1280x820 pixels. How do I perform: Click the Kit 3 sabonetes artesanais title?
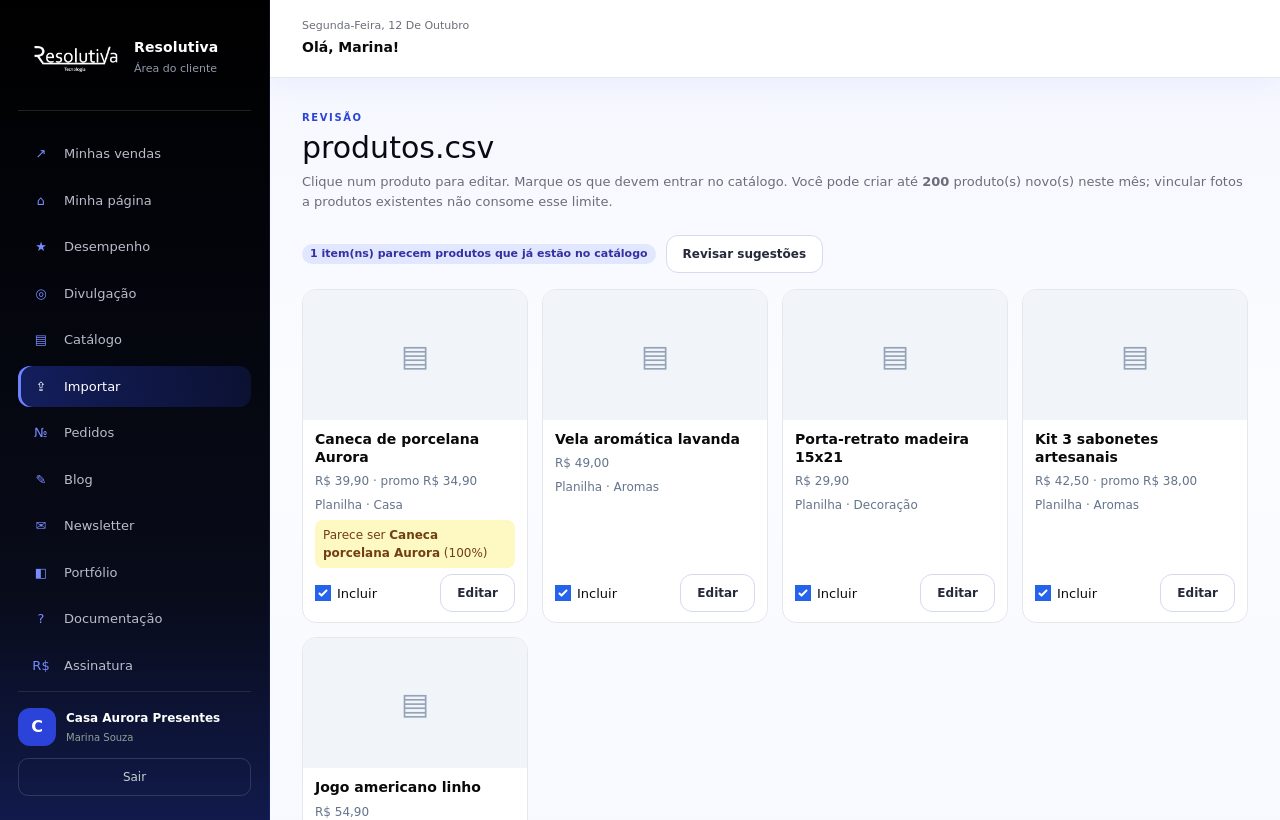pos(1097,448)
